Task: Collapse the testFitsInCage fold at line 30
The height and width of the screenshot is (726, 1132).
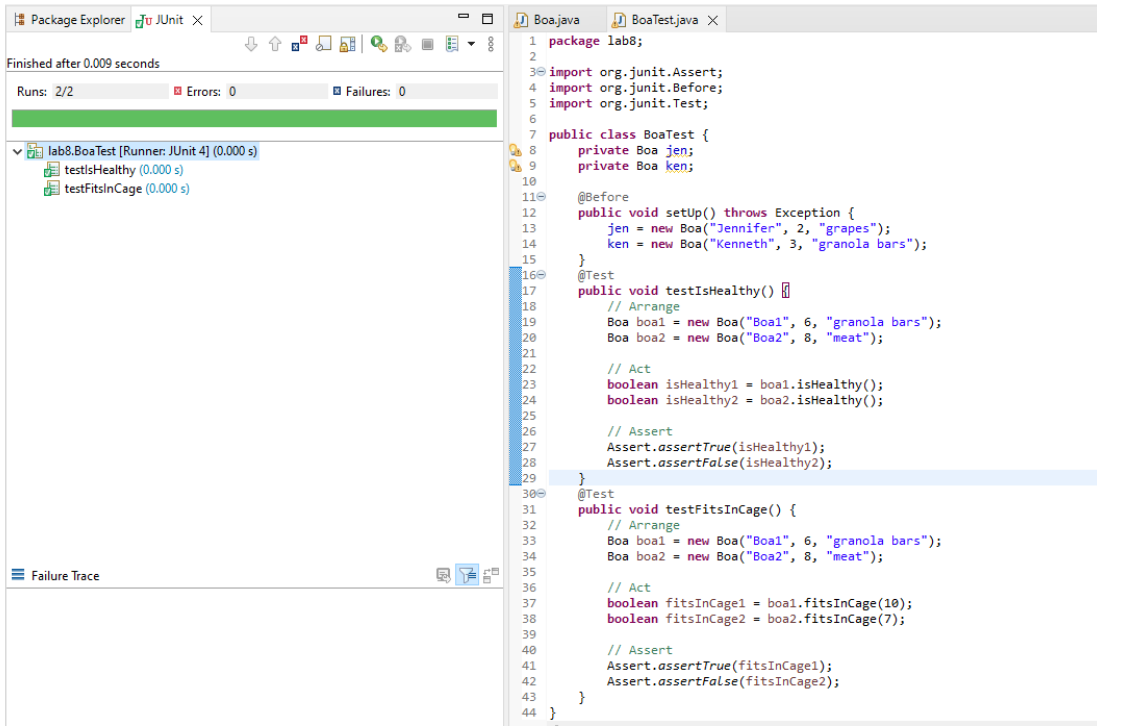Action: pyautogui.click(x=541, y=494)
